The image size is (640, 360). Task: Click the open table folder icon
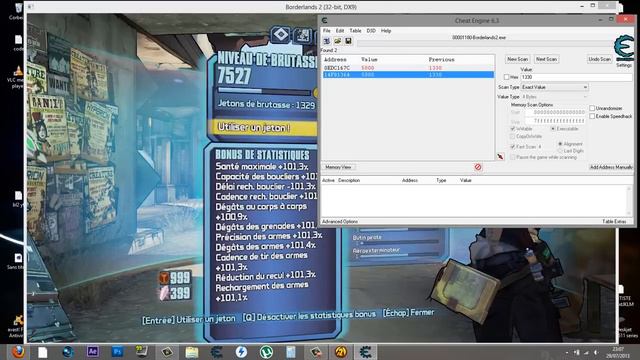[x=338, y=41]
